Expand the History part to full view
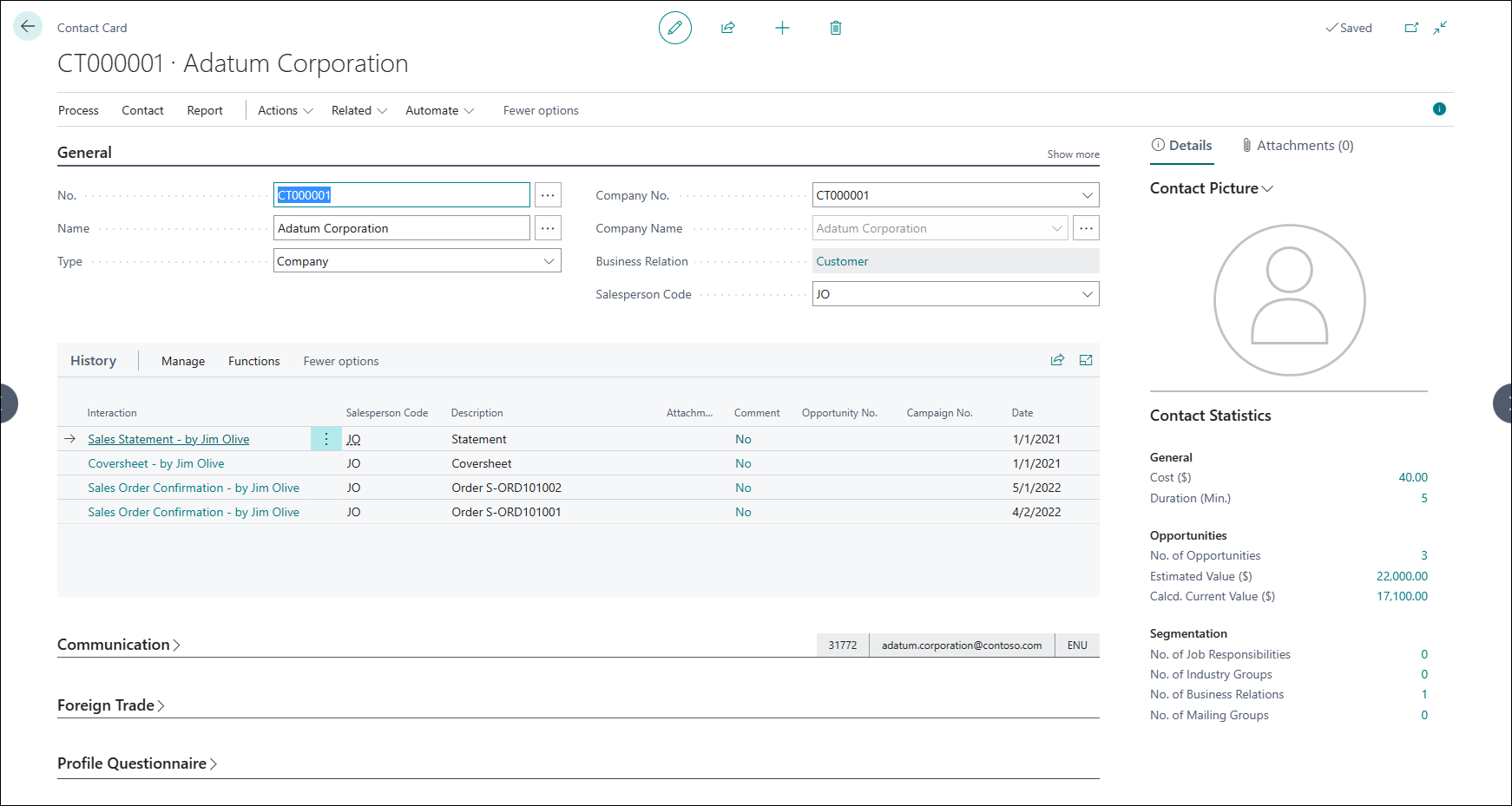 (x=1086, y=360)
